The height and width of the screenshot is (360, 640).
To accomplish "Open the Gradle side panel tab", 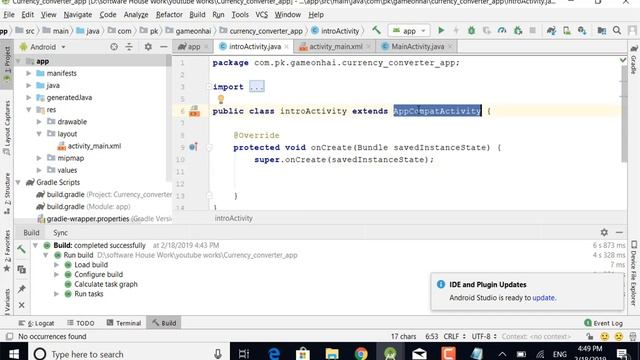I will 633,60.
